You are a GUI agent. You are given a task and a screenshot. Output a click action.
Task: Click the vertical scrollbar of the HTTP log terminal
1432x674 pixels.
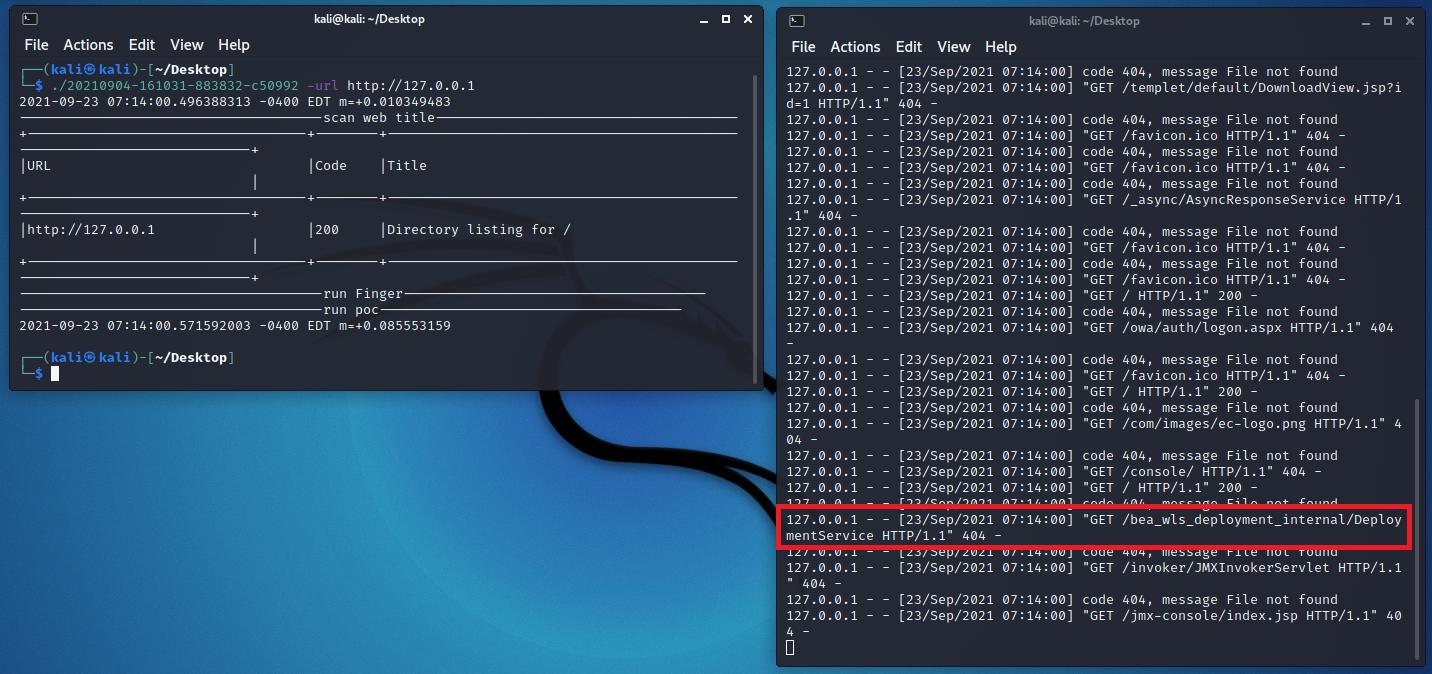click(x=1416, y=530)
